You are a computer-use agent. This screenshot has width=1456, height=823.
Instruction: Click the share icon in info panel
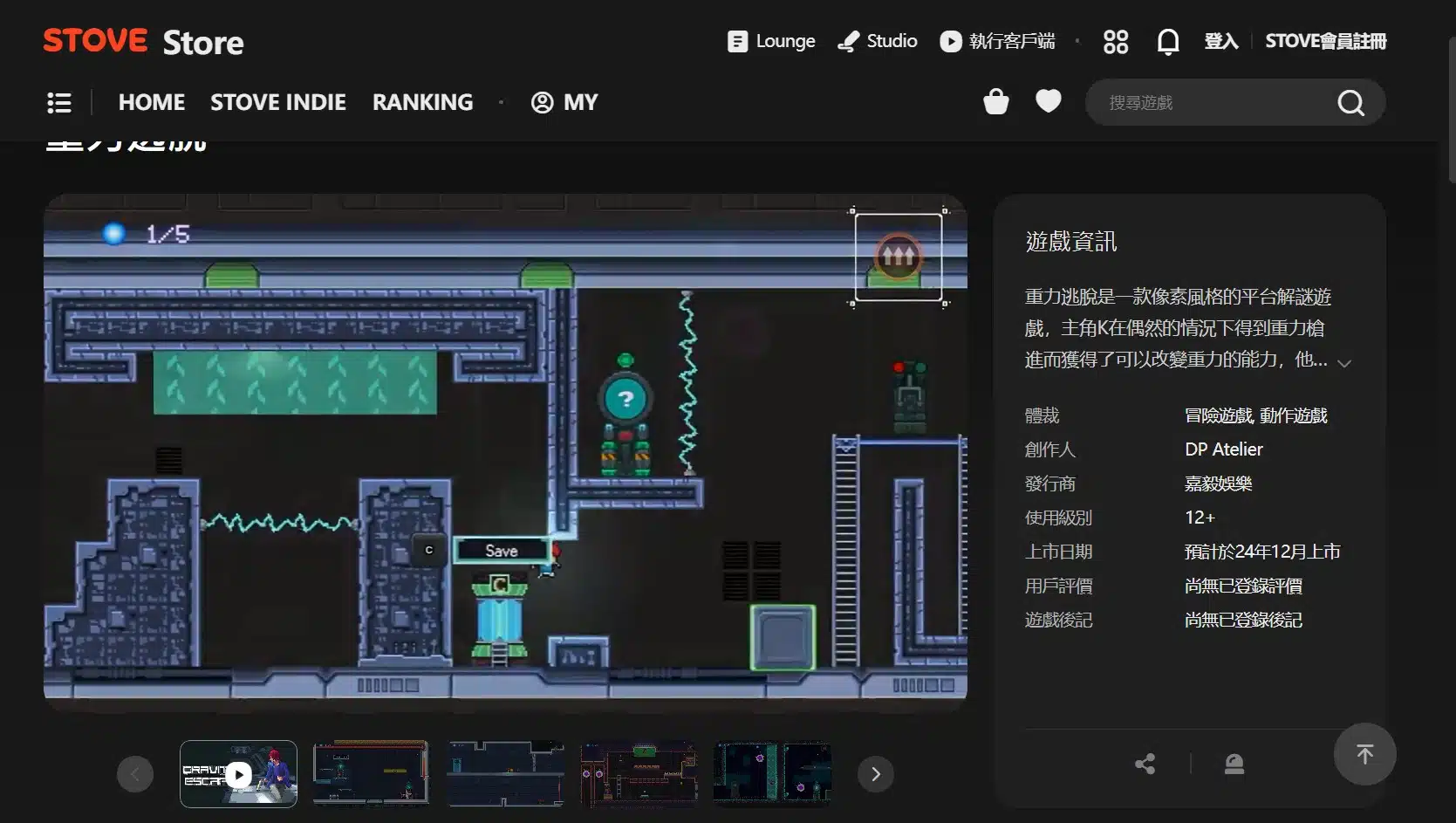[x=1145, y=765]
